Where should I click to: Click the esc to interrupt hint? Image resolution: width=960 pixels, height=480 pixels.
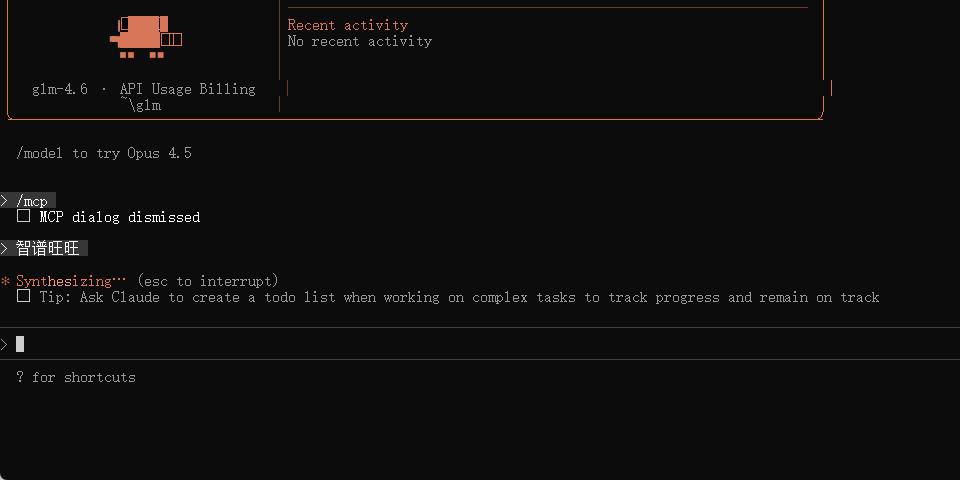(x=208, y=282)
